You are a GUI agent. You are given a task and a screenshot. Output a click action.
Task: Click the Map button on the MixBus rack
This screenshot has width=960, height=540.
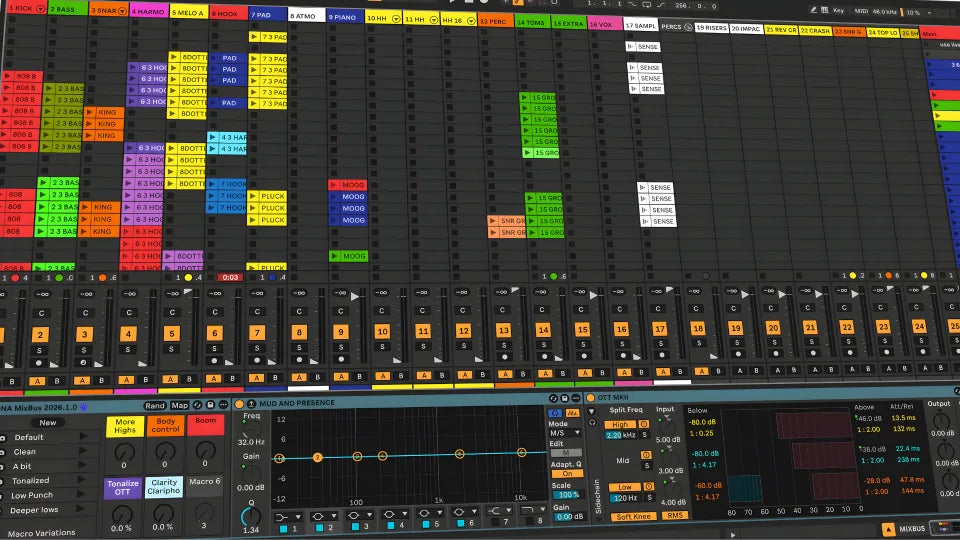179,405
